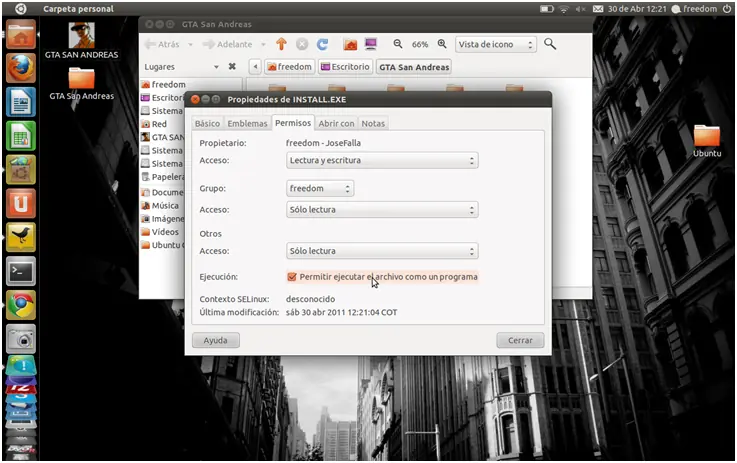Launch LibreOffice Writer from the dock
Viewport: 737px width, 463px height.
click(21, 102)
